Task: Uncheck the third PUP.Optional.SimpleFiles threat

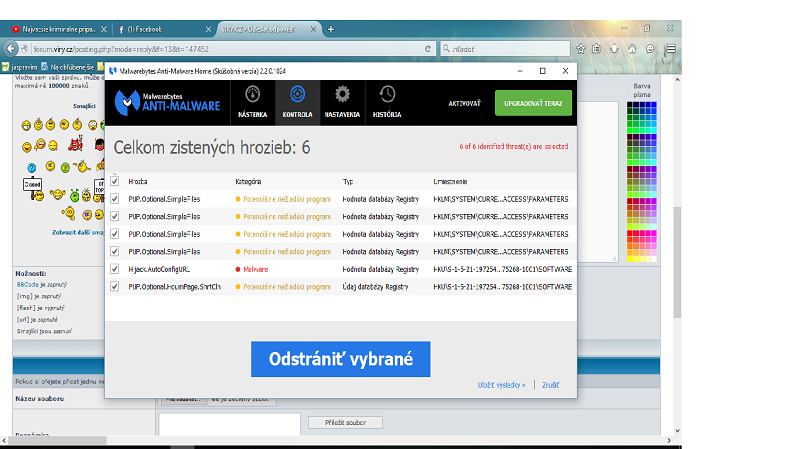Action: pos(115,234)
